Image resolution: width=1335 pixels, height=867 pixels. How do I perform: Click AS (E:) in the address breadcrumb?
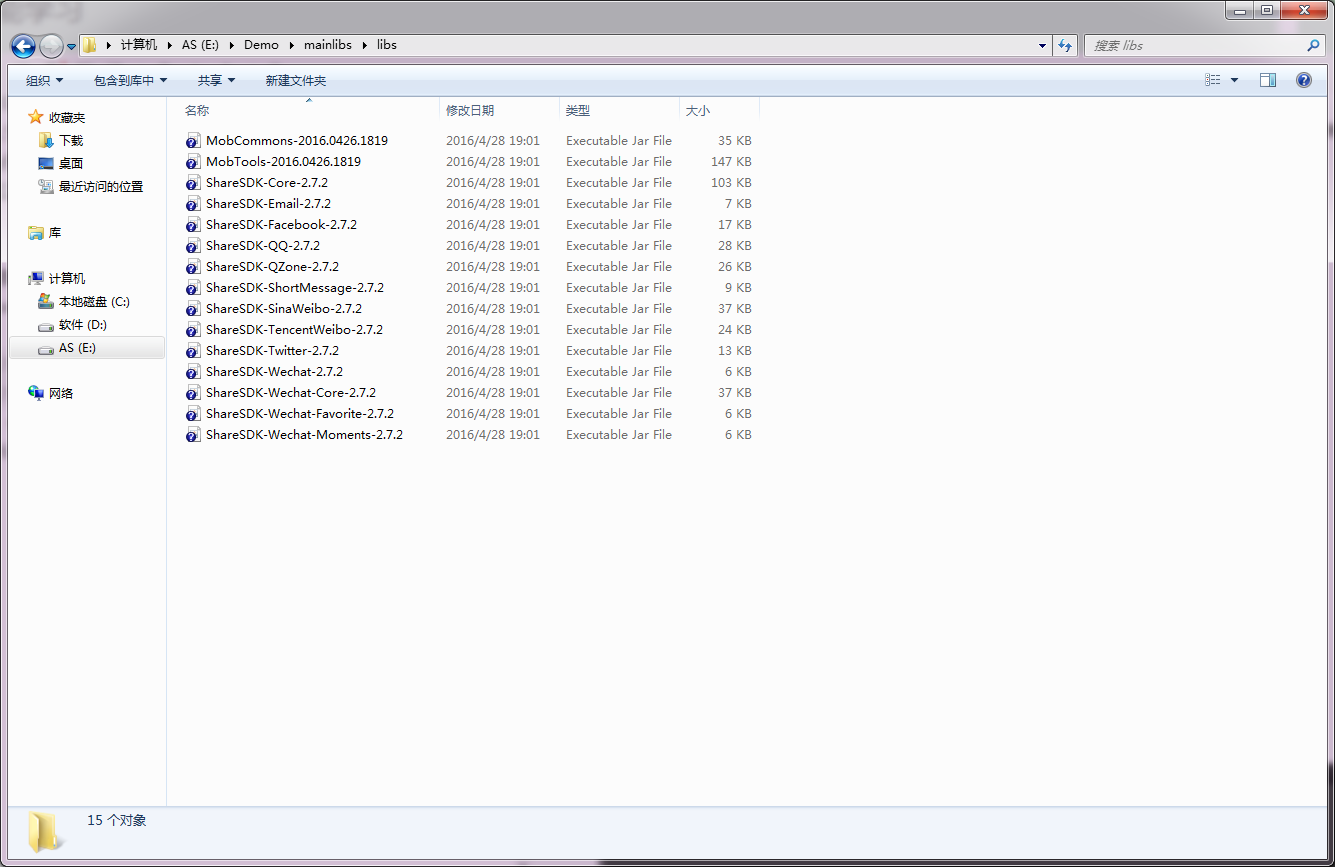point(200,45)
